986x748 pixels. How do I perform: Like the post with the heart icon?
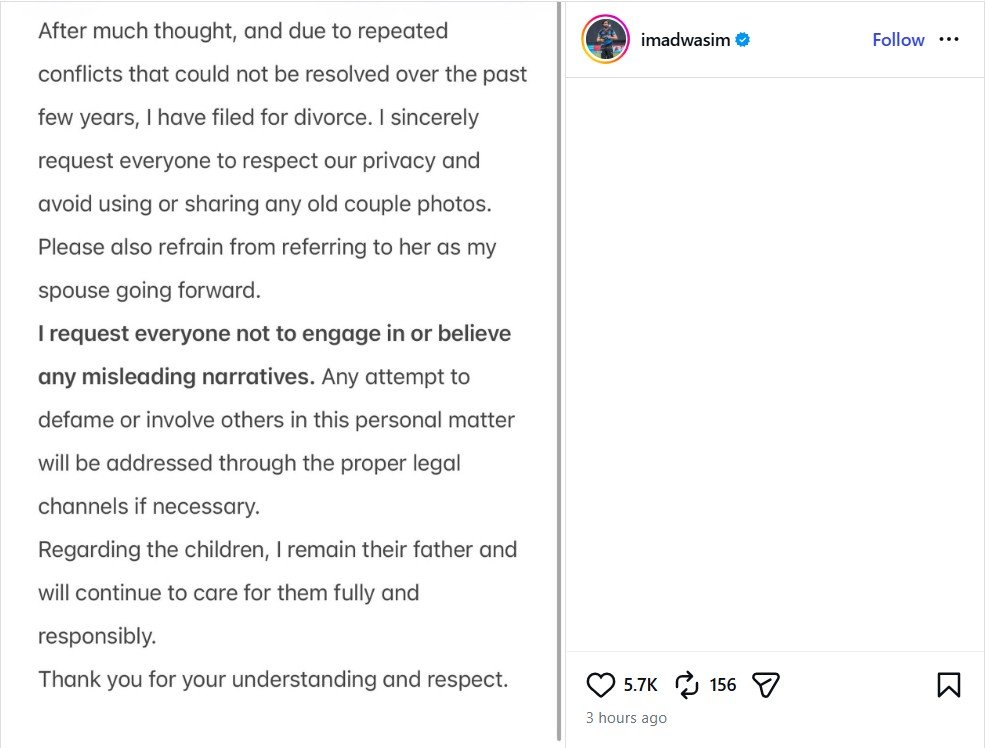(x=600, y=685)
